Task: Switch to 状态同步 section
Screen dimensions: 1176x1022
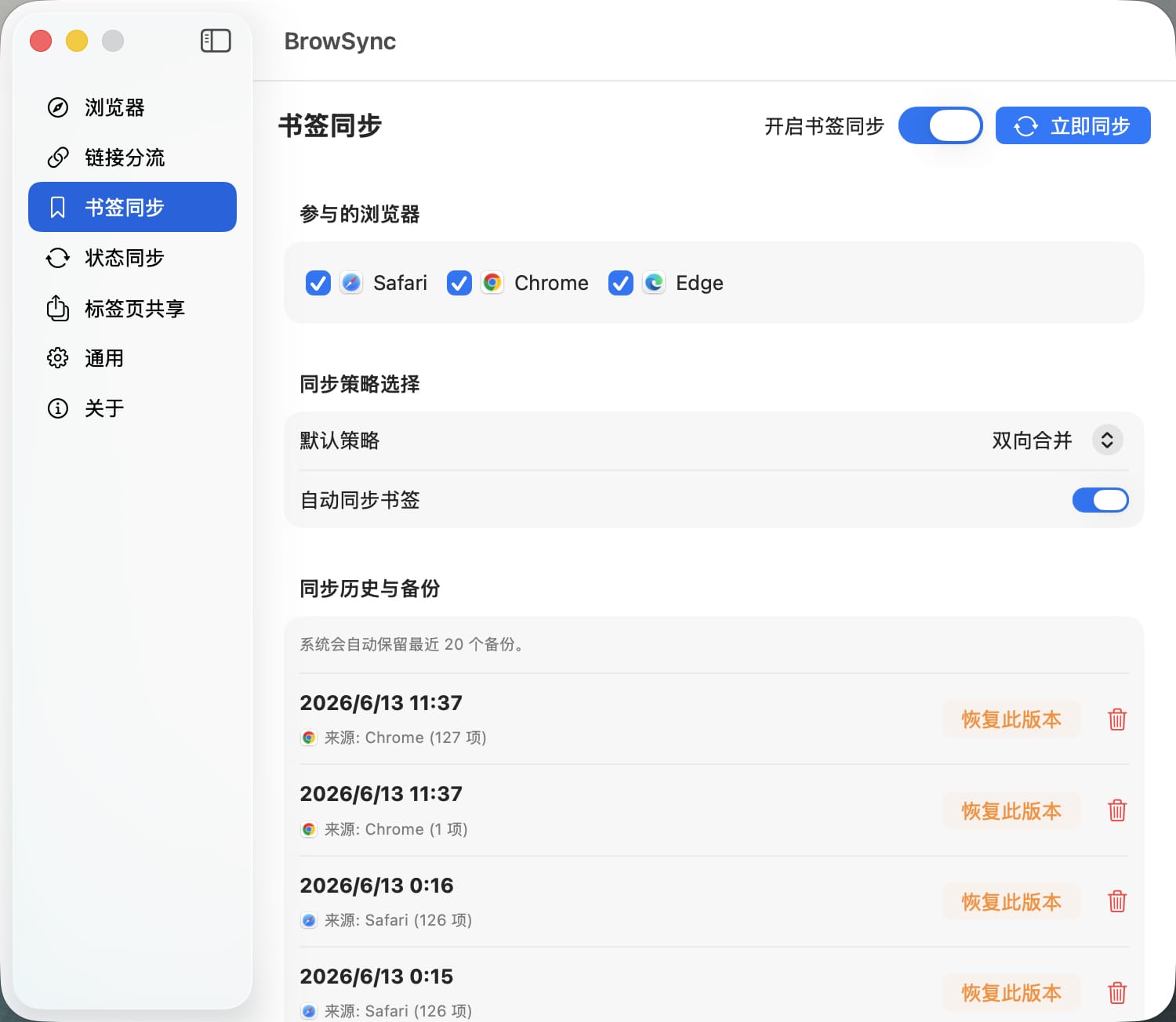Action: tap(132, 258)
